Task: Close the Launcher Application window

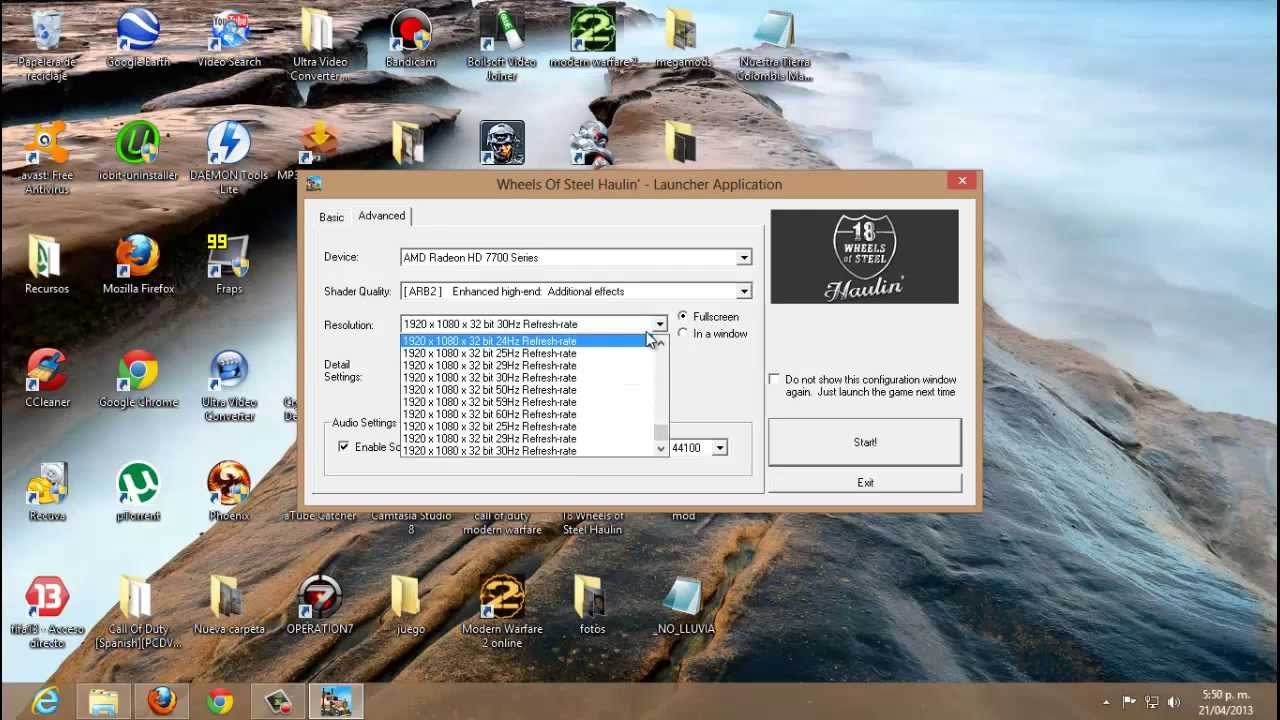Action: (962, 181)
